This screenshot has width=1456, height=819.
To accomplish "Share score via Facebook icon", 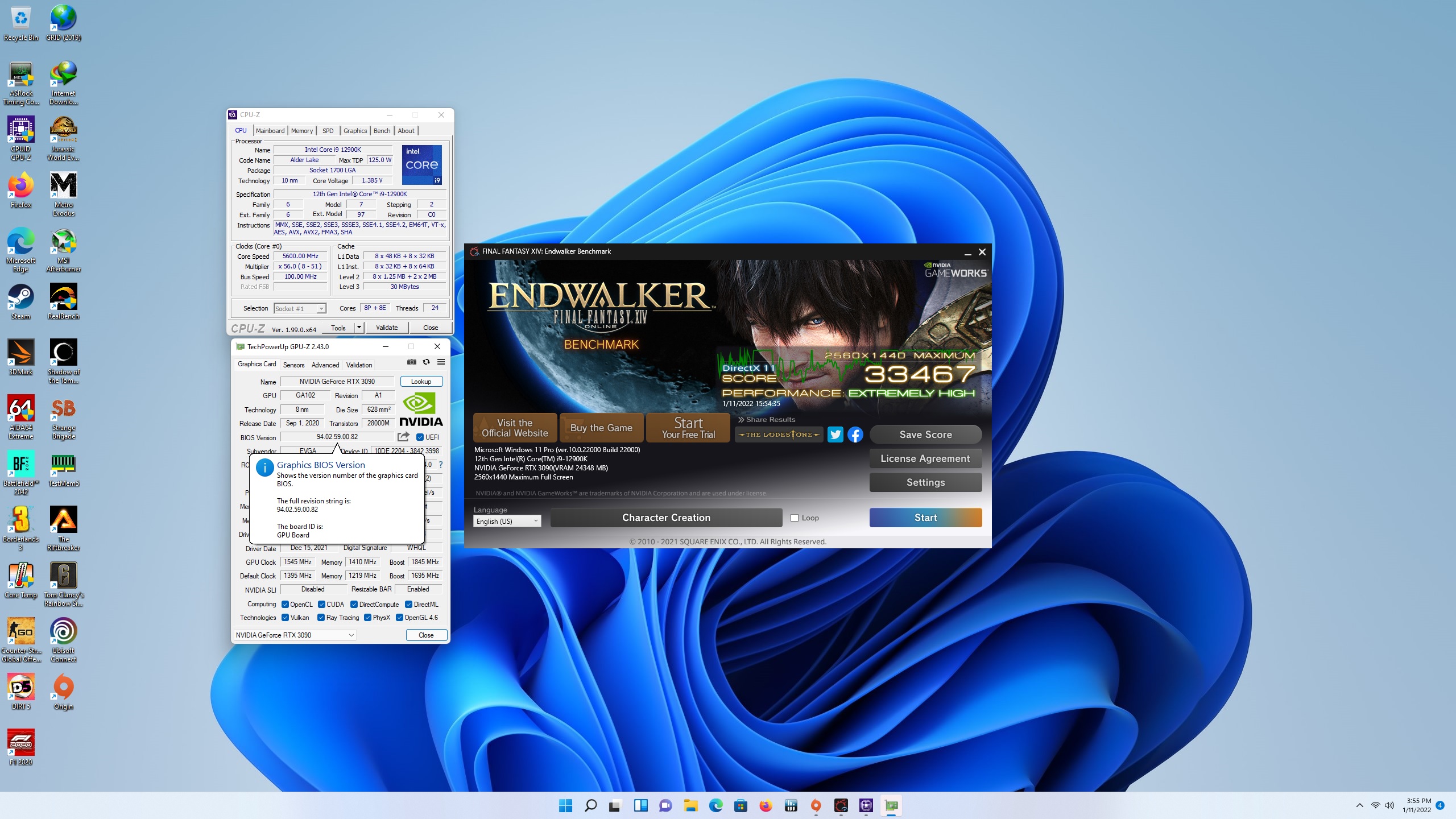I will (855, 435).
